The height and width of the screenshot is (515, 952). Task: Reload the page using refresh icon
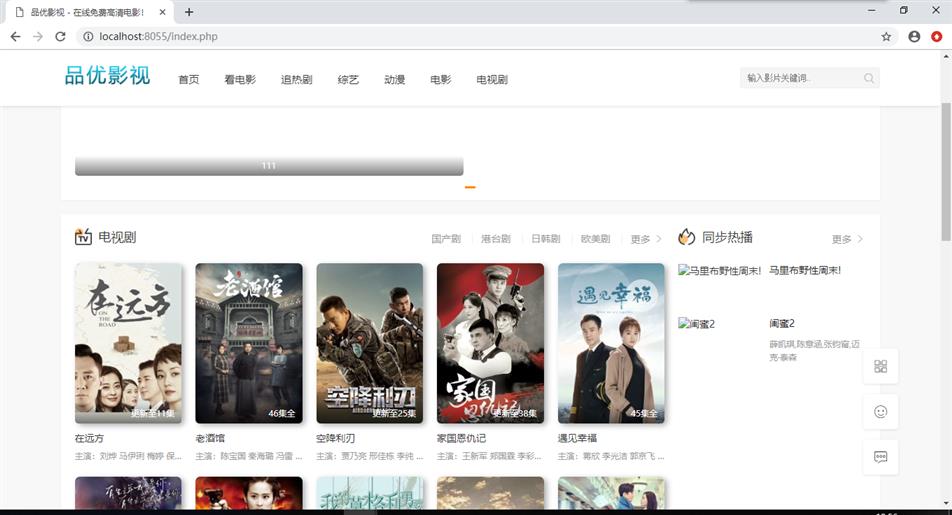[x=60, y=36]
